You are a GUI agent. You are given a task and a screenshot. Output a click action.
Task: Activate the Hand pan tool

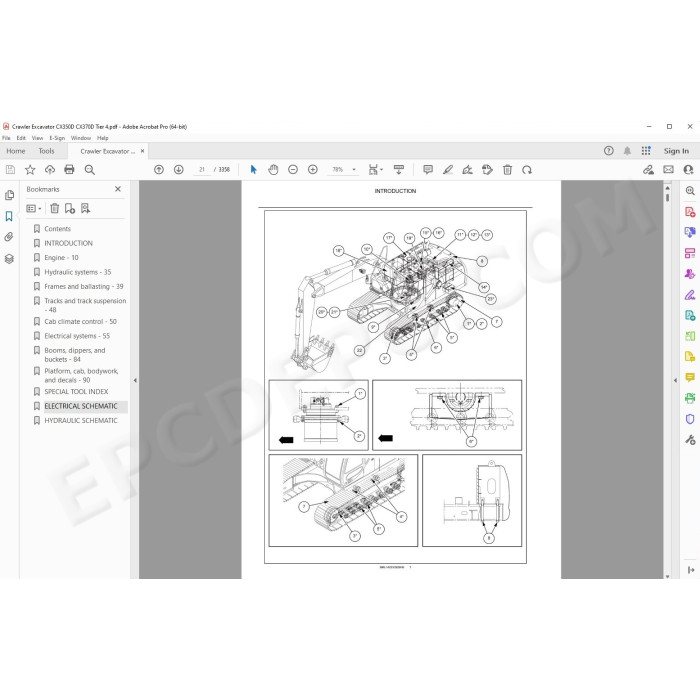[273, 170]
